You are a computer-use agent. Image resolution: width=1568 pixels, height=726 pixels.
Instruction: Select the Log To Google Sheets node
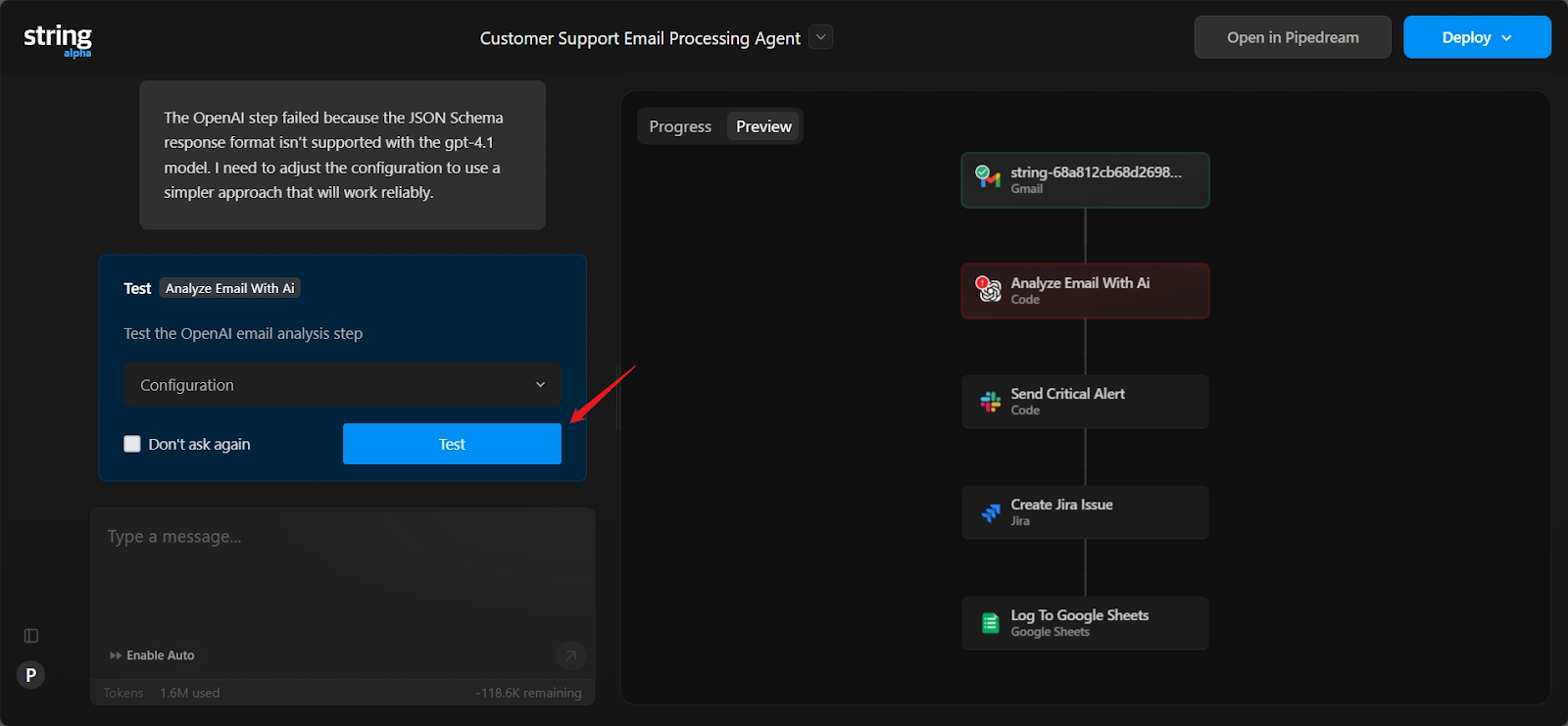click(x=1085, y=623)
